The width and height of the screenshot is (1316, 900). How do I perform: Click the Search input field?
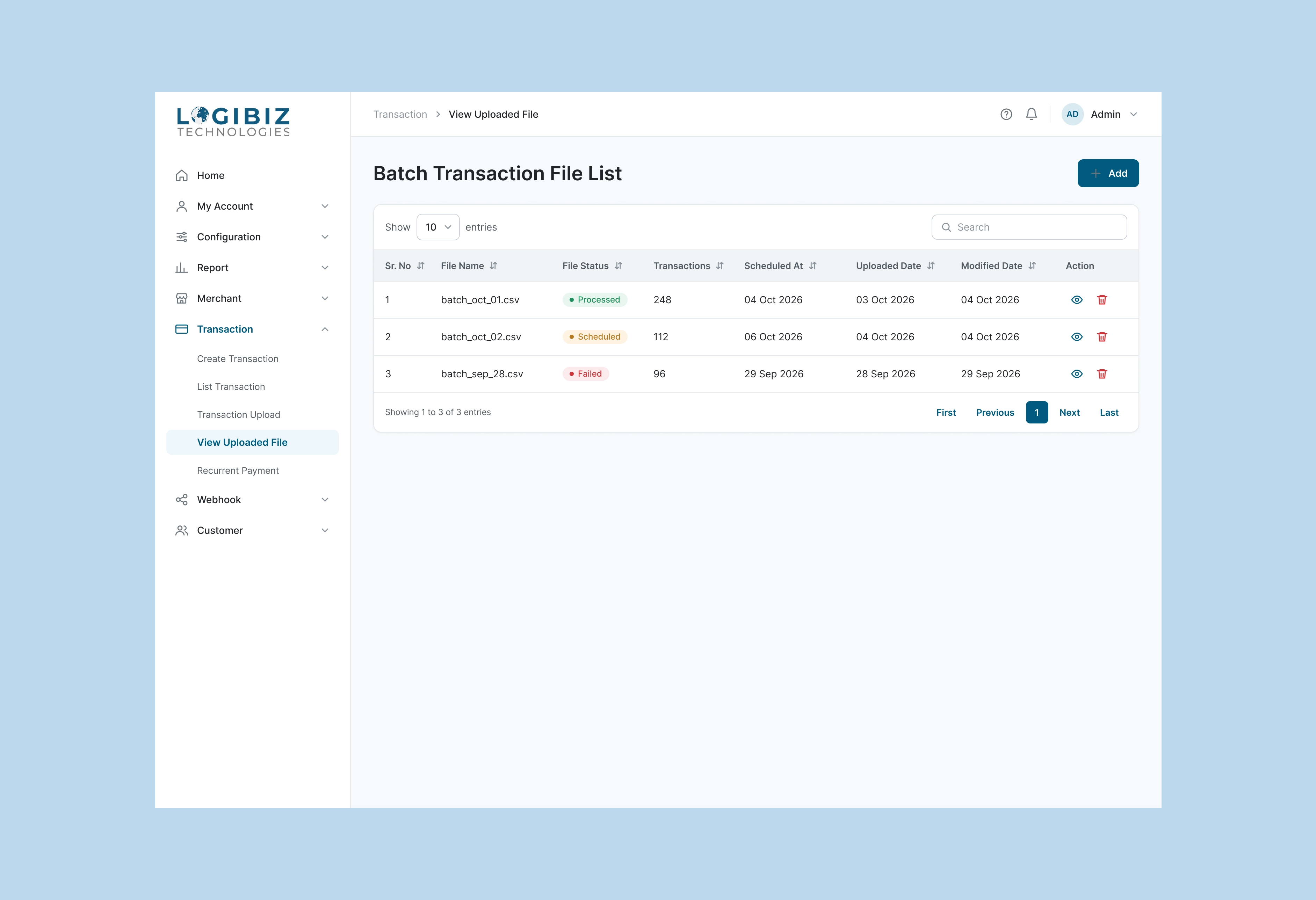[1029, 227]
